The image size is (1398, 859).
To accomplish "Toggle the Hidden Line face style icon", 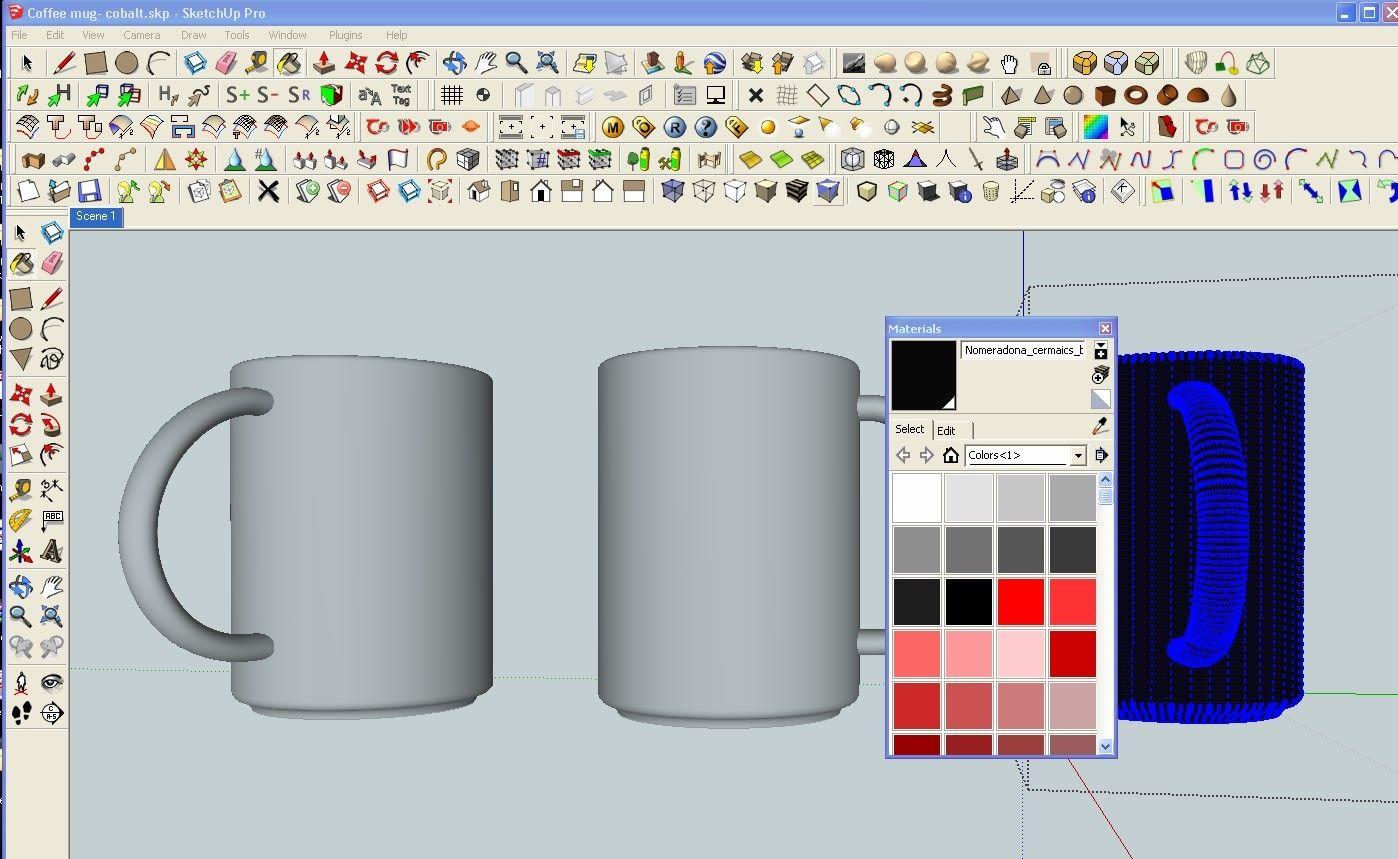I will click(735, 190).
